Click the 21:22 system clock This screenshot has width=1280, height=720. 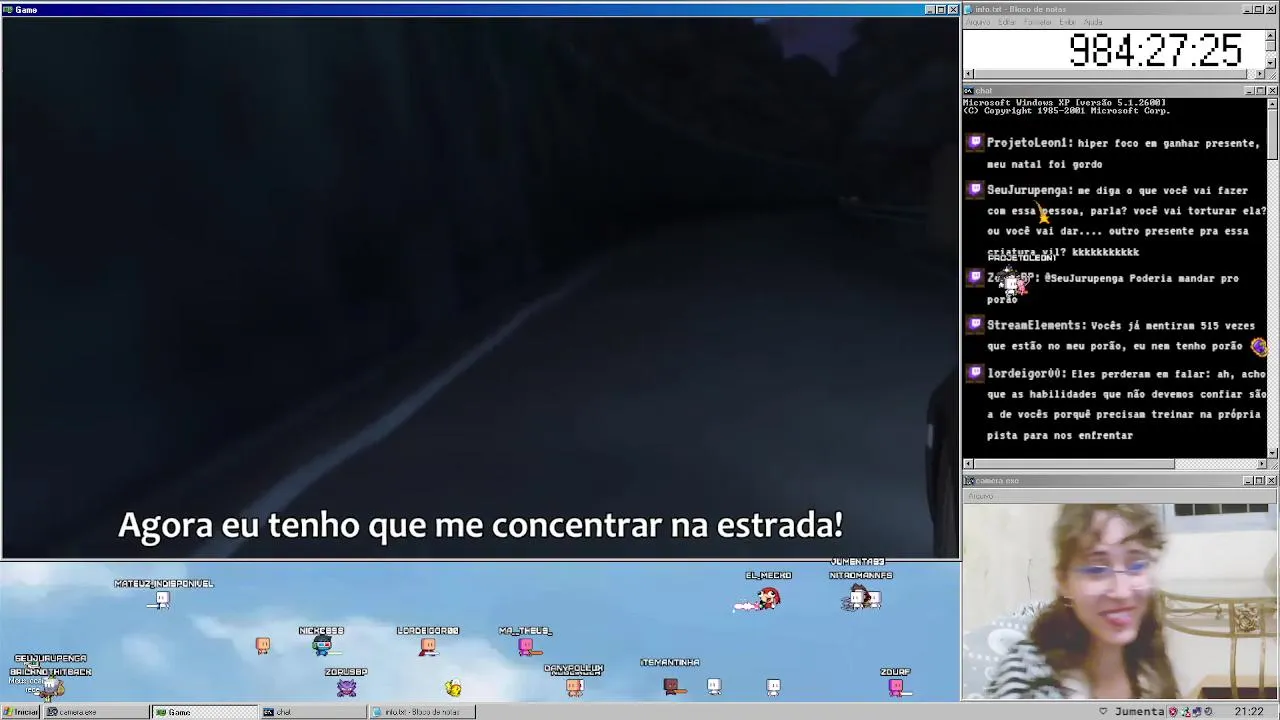(x=1248, y=712)
